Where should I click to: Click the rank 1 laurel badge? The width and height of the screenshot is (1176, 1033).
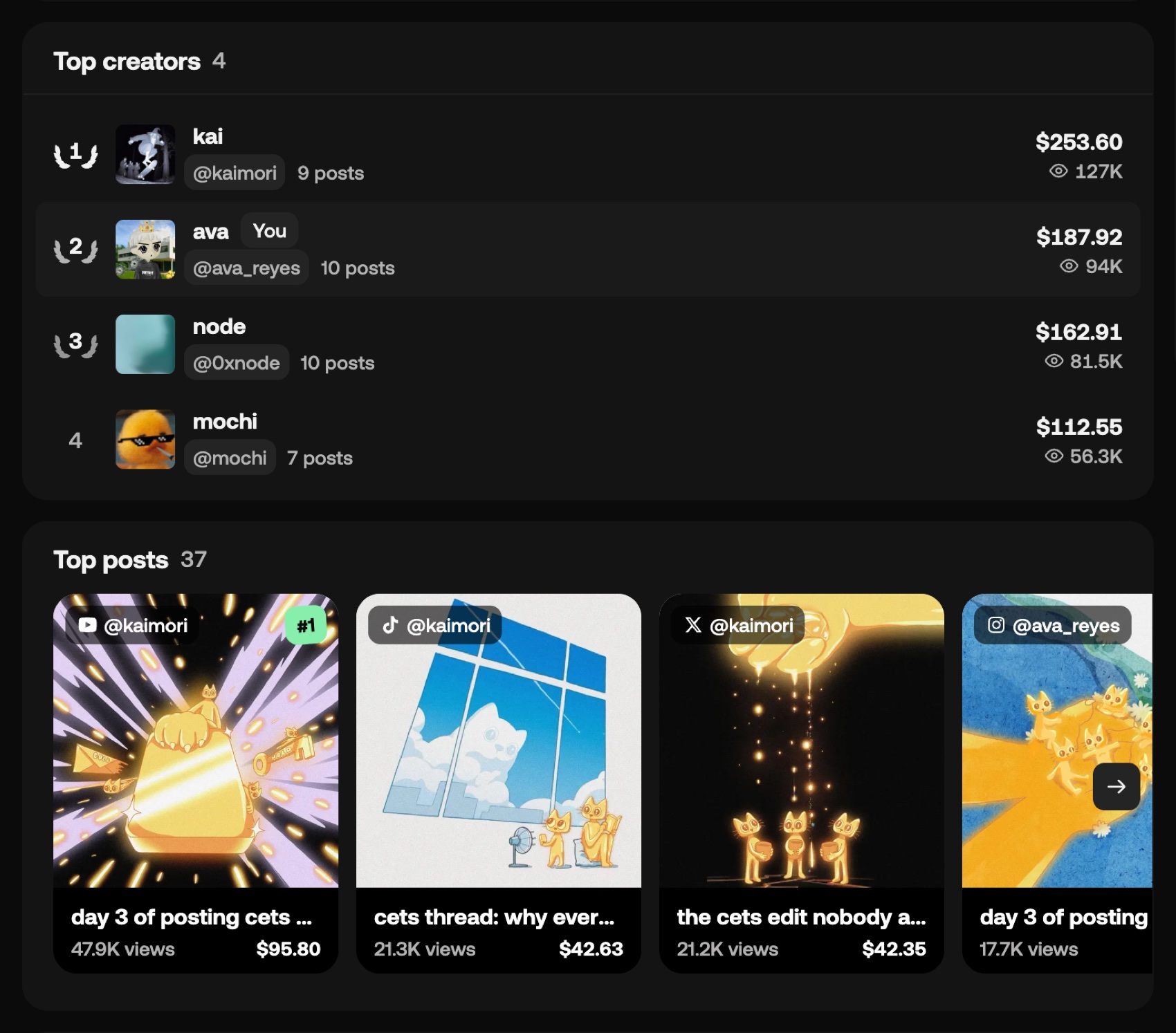click(75, 154)
